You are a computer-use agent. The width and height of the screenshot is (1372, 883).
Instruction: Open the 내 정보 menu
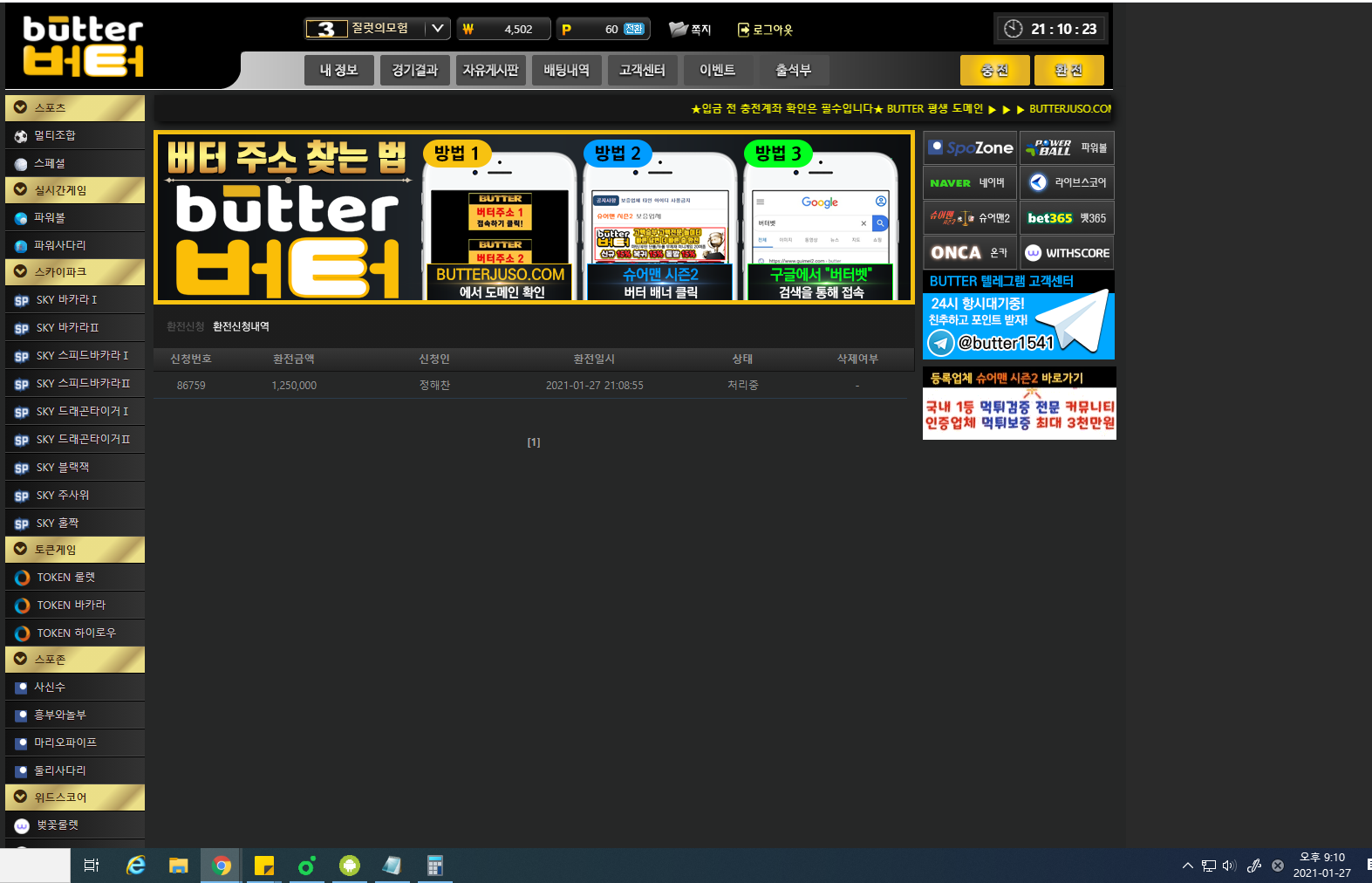[x=338, y=71]
